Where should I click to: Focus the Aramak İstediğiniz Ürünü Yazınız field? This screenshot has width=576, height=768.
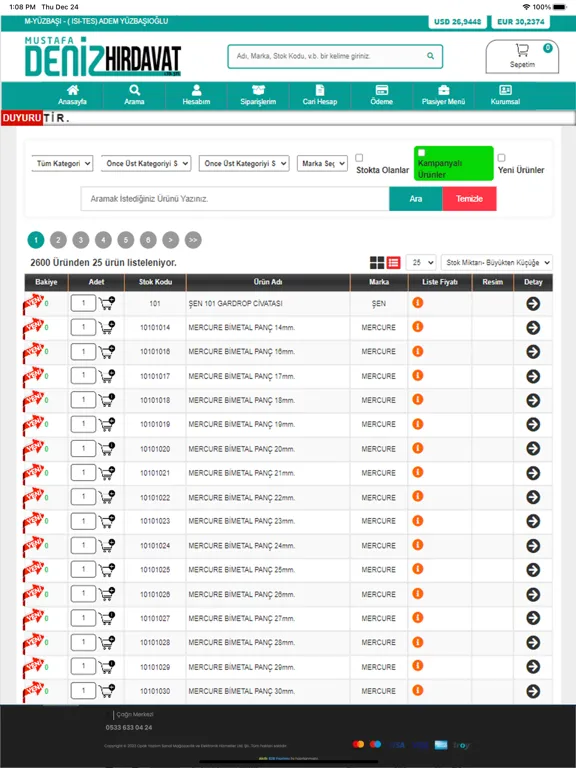[x=235, y=199]
